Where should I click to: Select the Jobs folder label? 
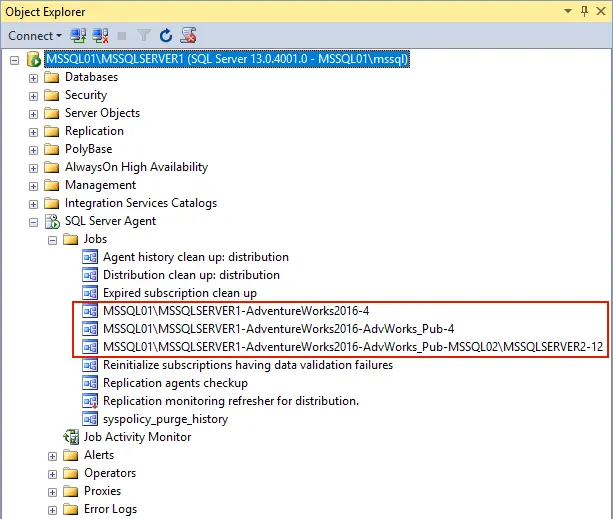point(95,239)
